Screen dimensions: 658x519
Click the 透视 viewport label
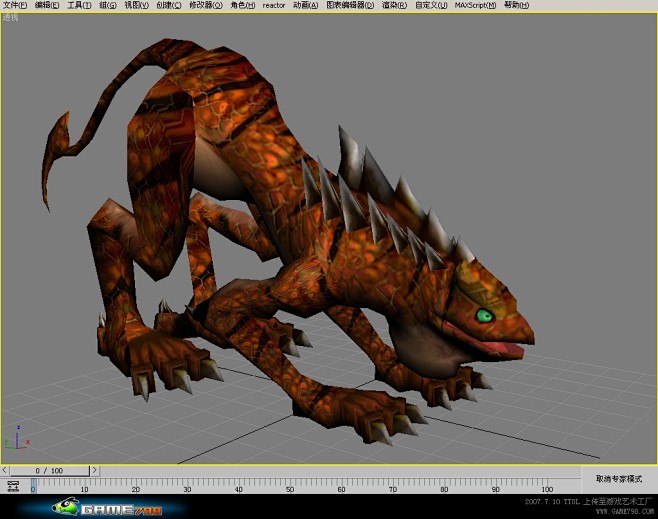coord(10,18)
